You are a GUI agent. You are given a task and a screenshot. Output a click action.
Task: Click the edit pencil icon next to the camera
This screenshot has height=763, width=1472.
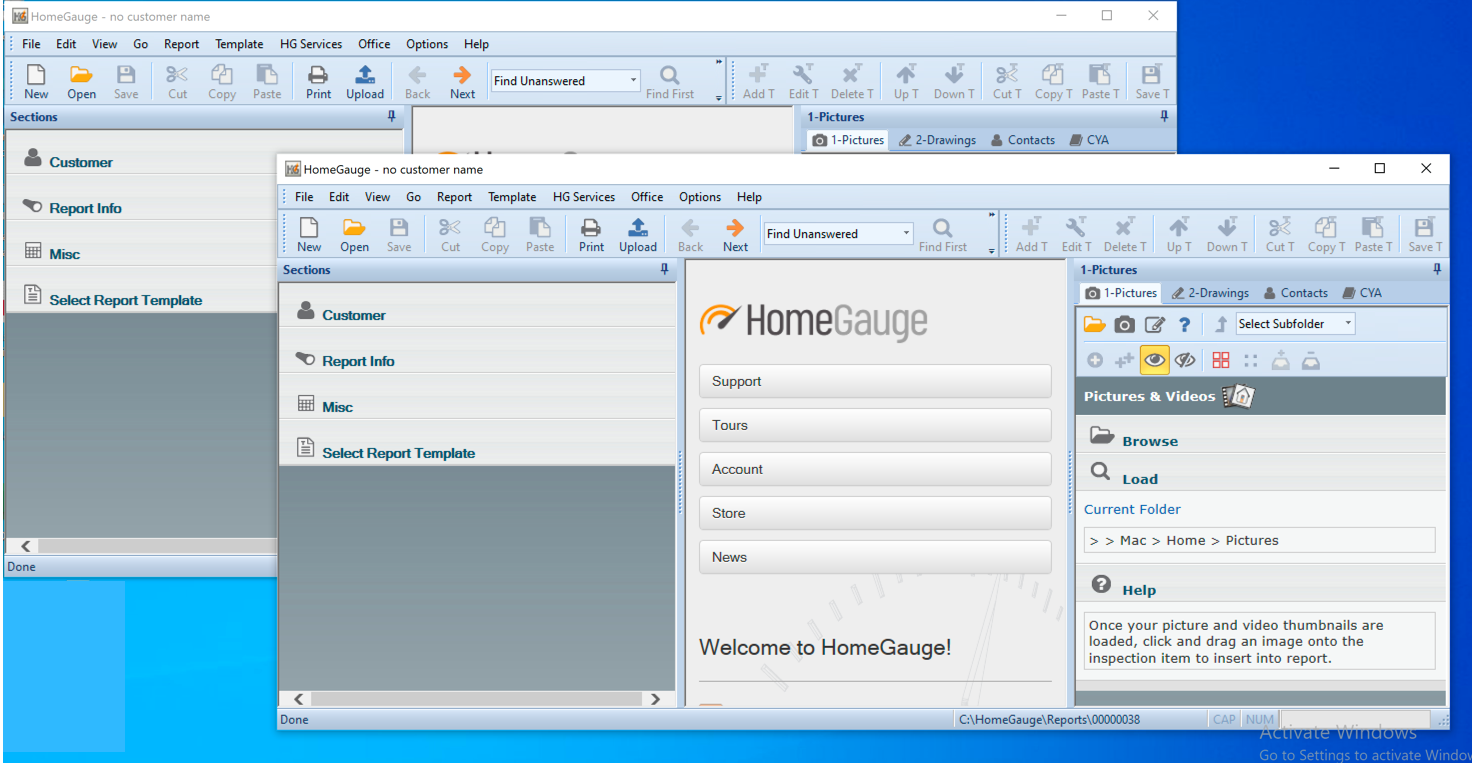coord(1155,324)
